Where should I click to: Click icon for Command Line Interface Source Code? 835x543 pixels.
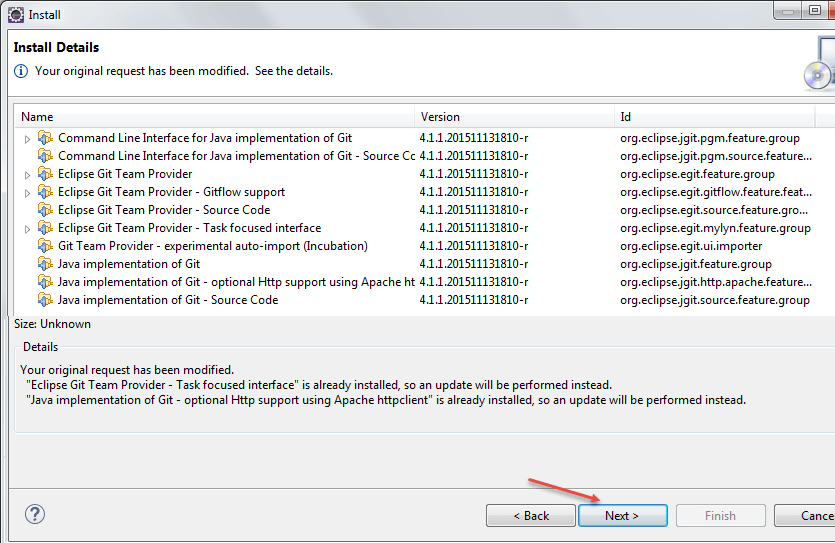point(45,156)
